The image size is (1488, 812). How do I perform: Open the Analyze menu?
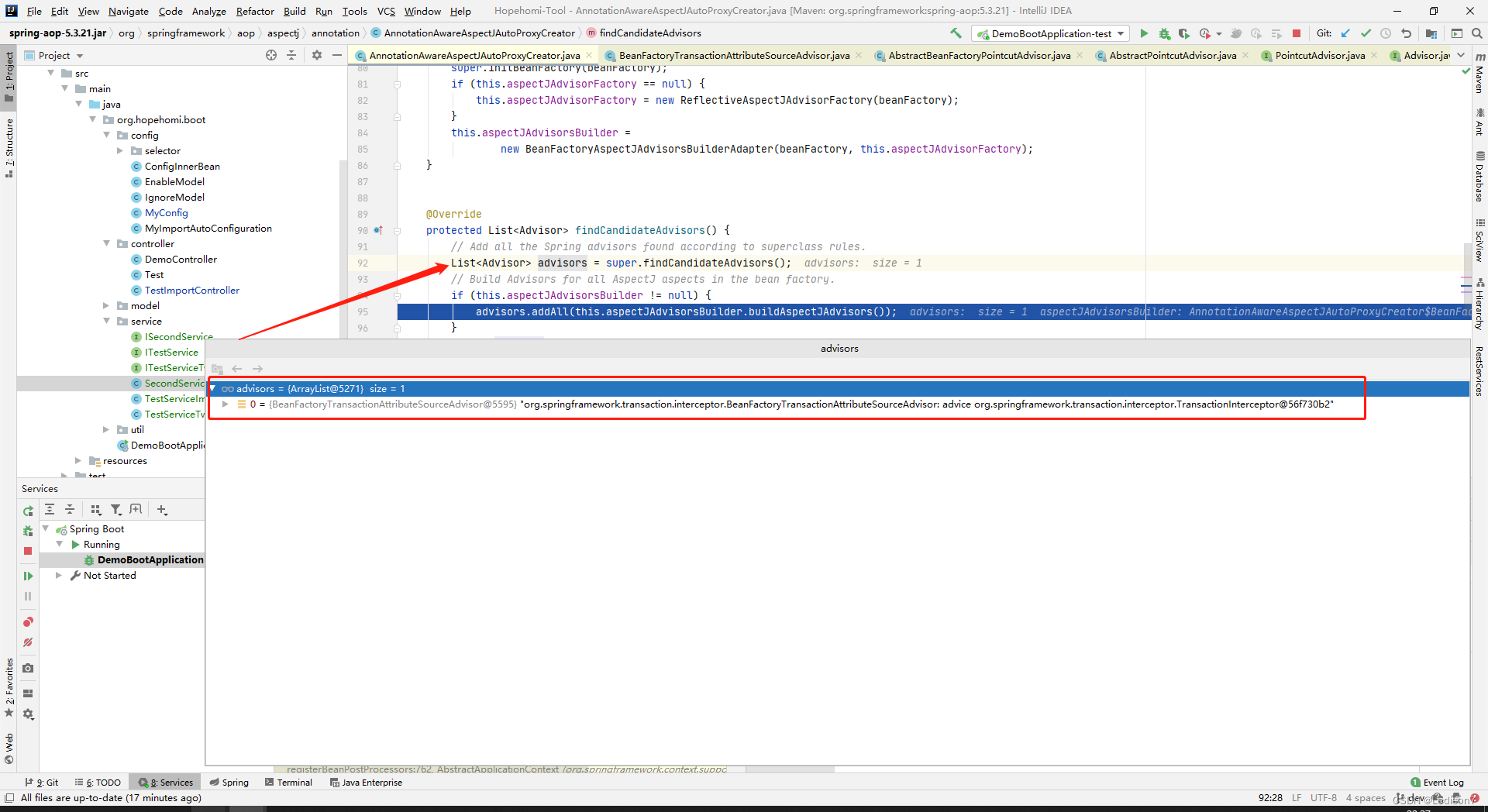208,11
